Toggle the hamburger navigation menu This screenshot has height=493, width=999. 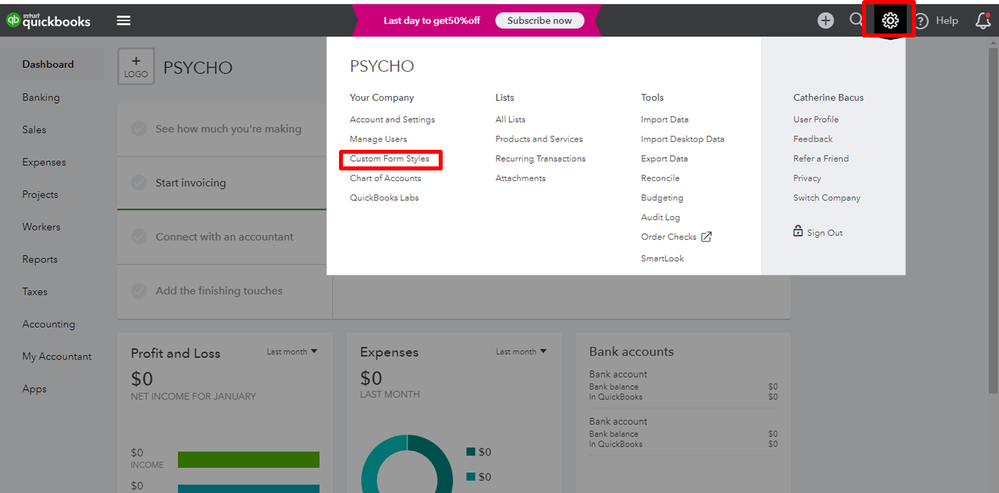pos(123,20)
